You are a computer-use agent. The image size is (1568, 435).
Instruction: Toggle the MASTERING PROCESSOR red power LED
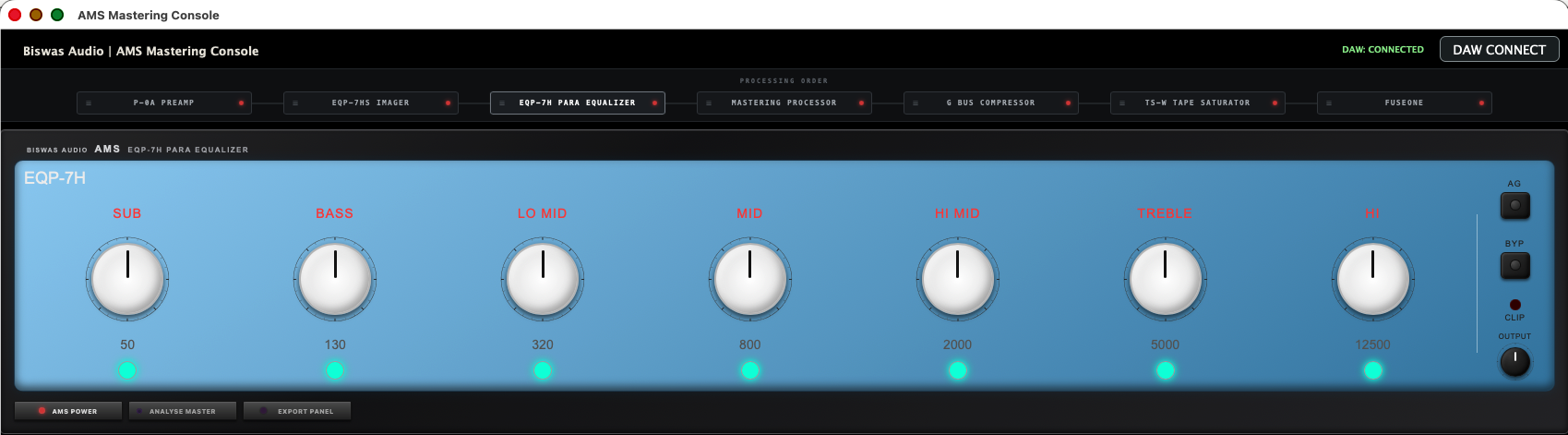point(861,103)
